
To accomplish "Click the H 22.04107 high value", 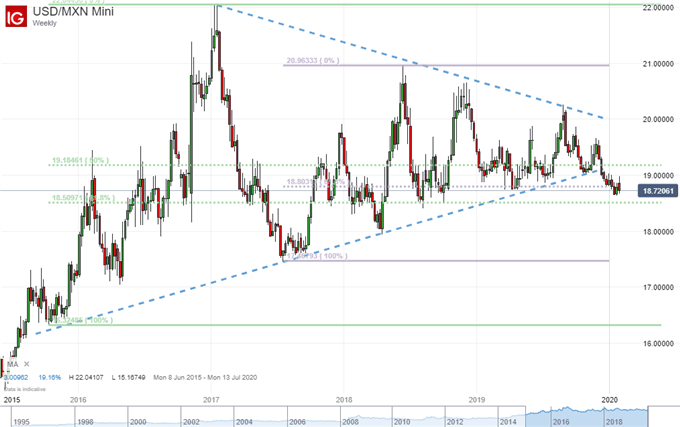I will 86,378.
